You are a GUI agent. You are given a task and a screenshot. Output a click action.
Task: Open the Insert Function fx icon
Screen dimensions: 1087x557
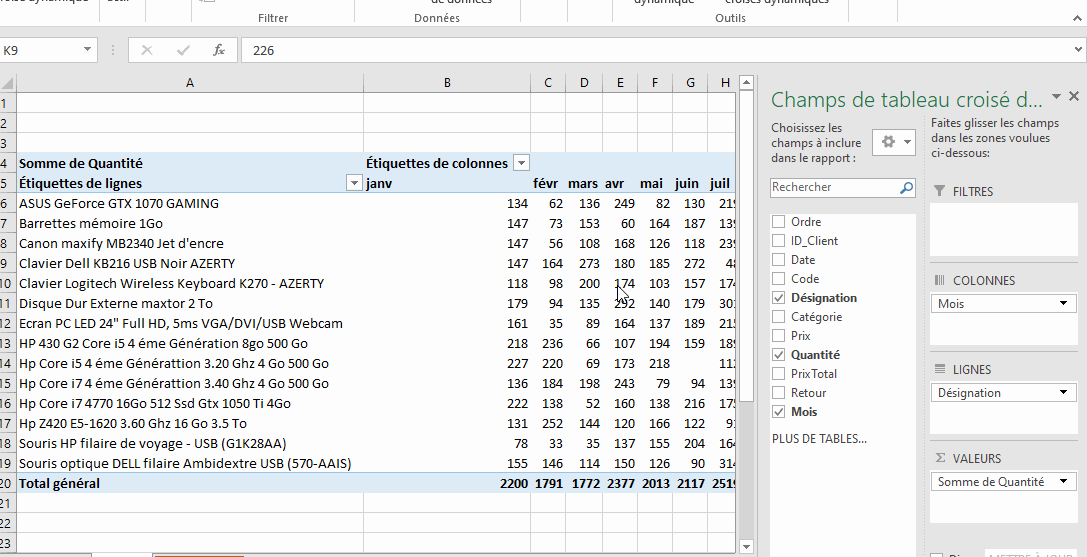pos(218,50)
